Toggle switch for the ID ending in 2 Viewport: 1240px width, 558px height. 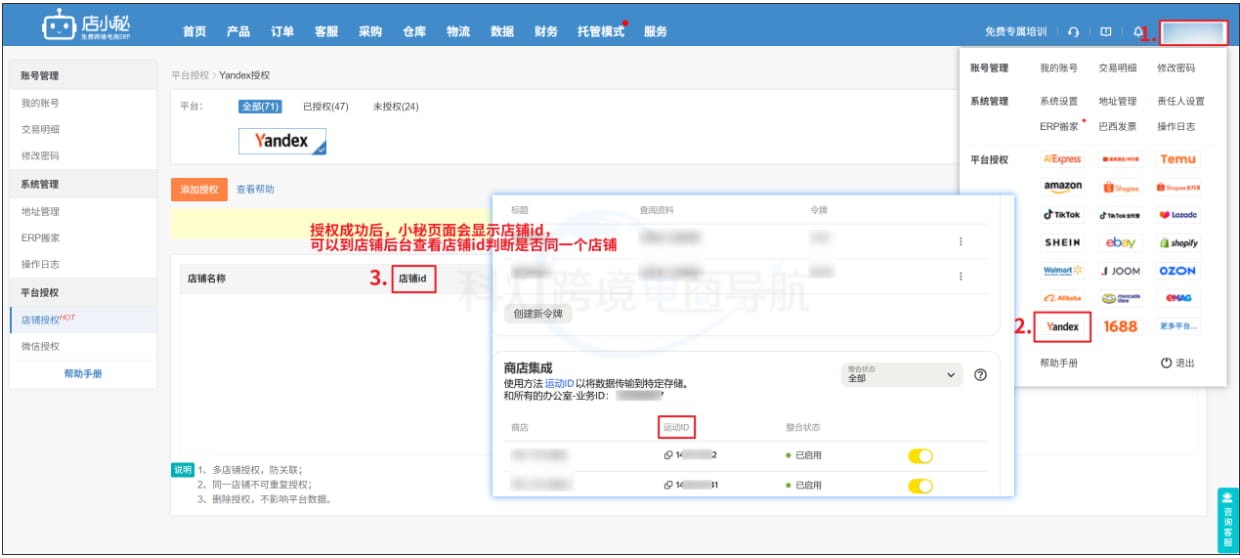point(920,456)
